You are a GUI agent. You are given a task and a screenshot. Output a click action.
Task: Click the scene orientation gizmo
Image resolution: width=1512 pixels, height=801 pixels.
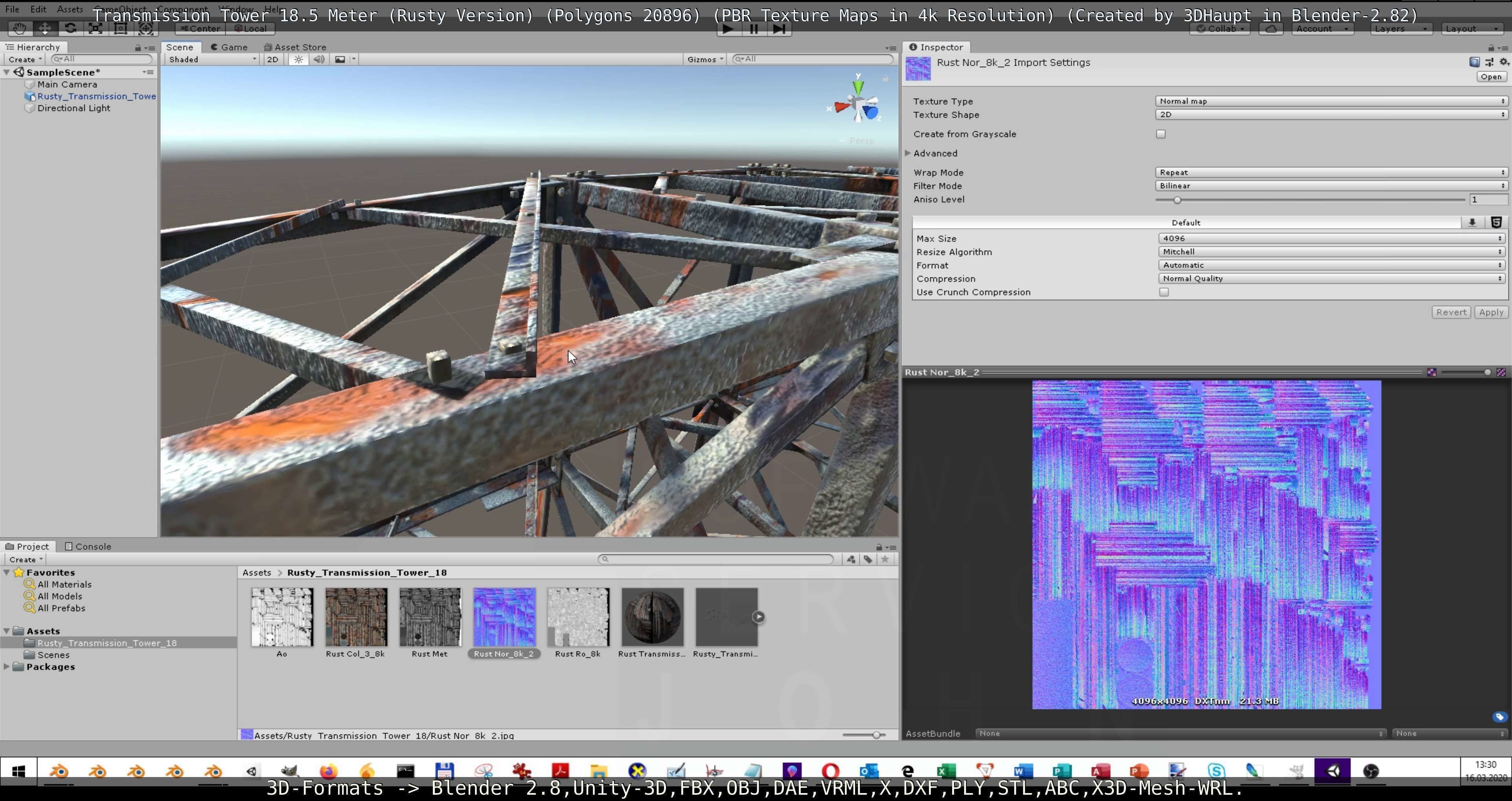click(857, 105)
